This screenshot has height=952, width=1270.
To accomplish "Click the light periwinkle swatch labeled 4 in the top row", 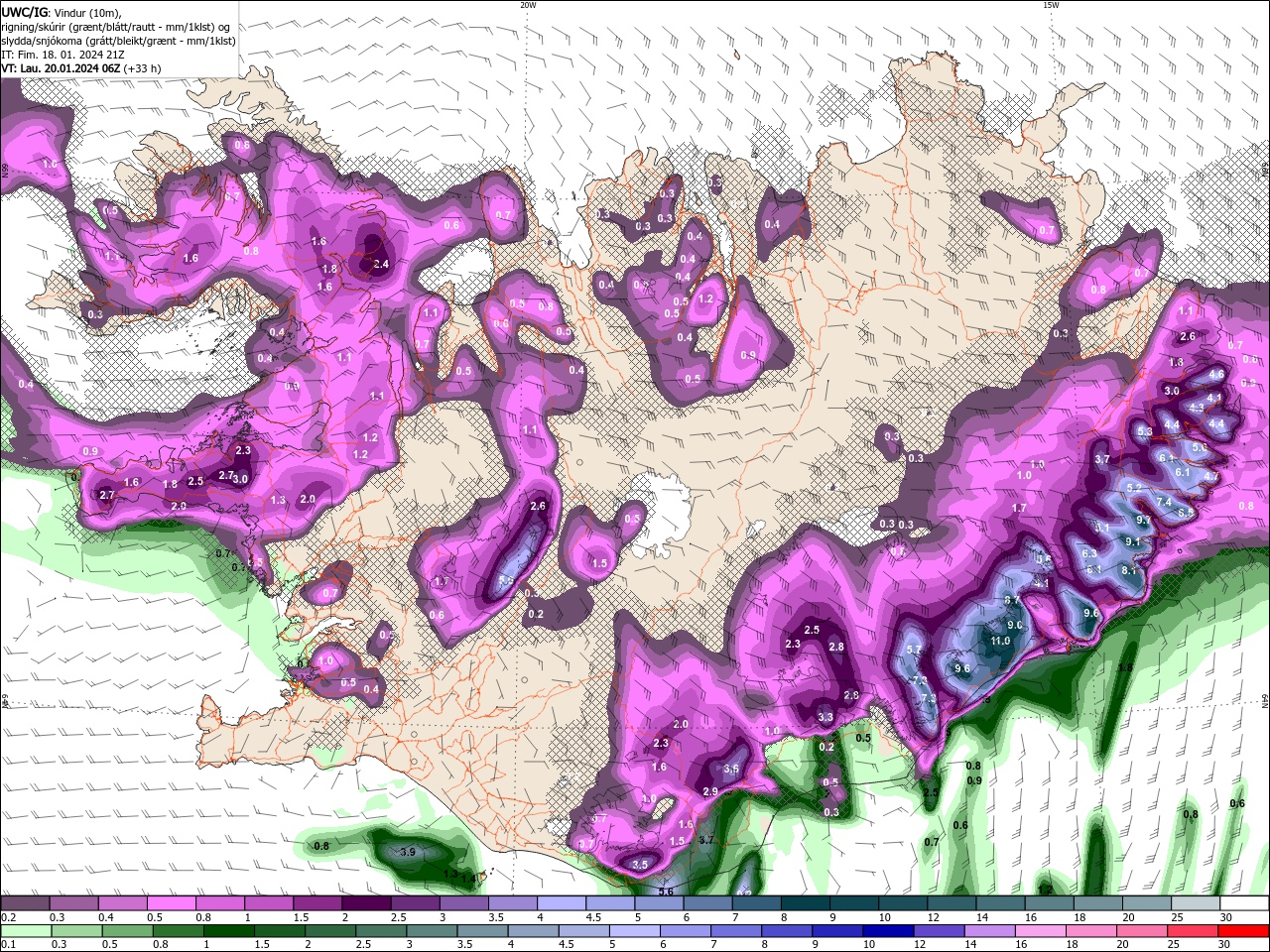I will pyautogui.click(x=562, y=903).
